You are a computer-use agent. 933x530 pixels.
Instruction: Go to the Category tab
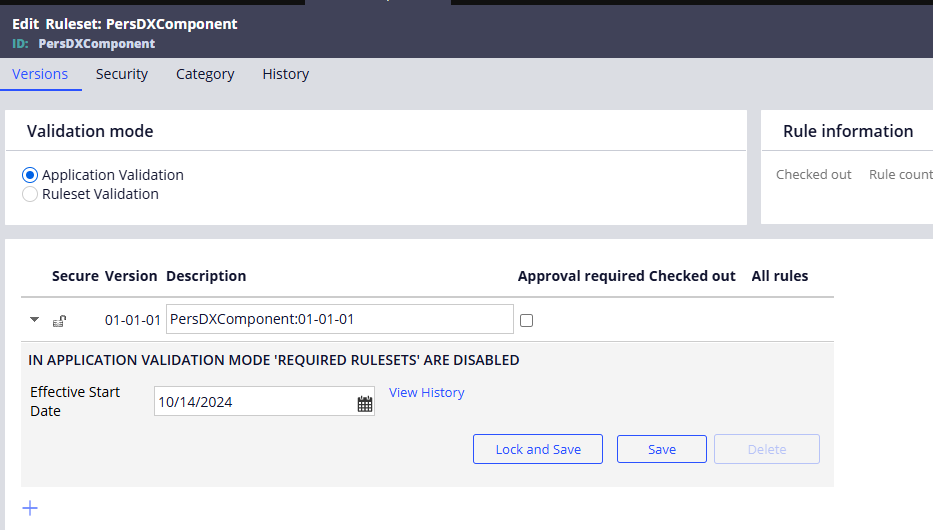tap(205, 74)
